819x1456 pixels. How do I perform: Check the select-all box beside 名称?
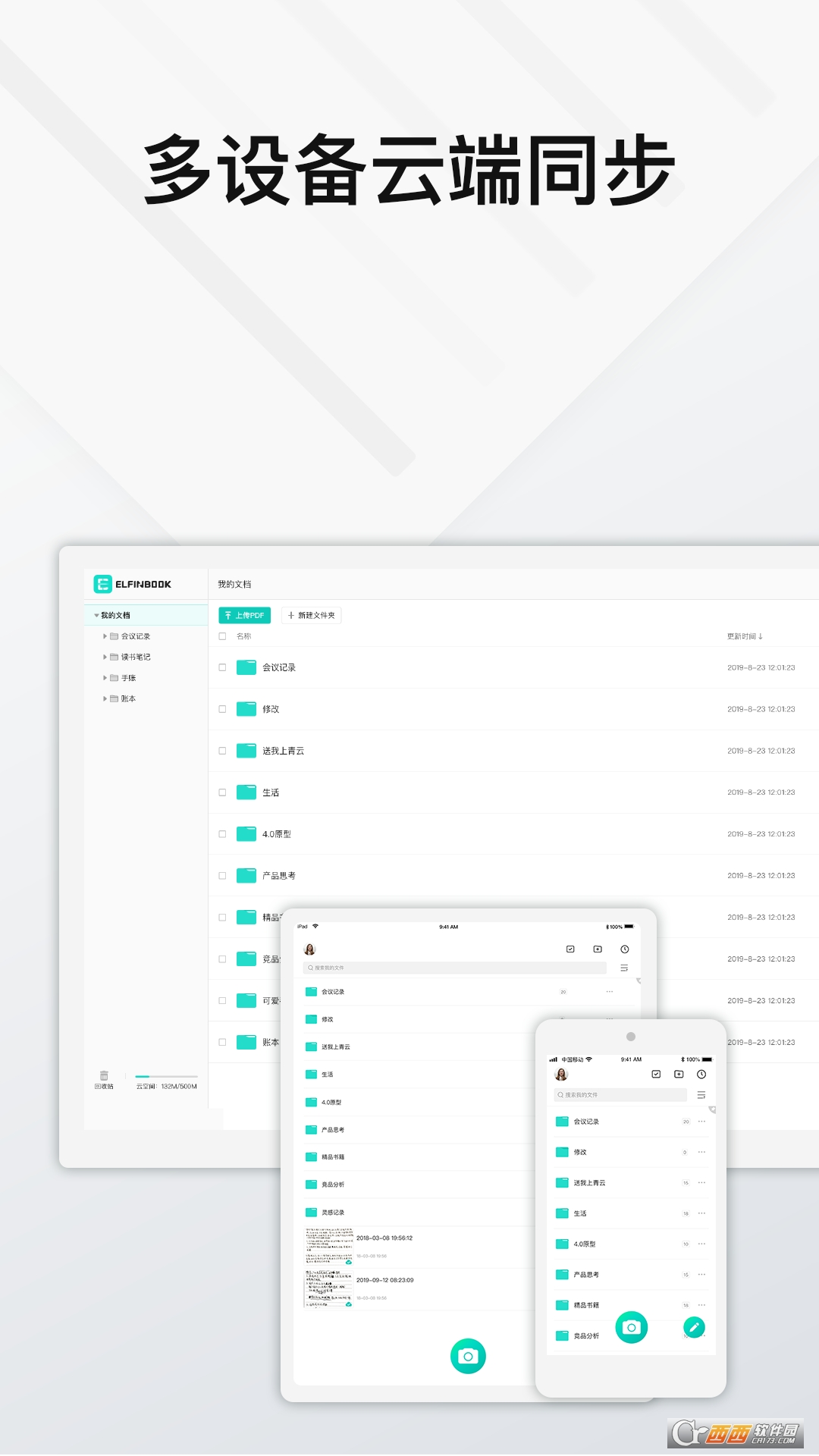222,636
